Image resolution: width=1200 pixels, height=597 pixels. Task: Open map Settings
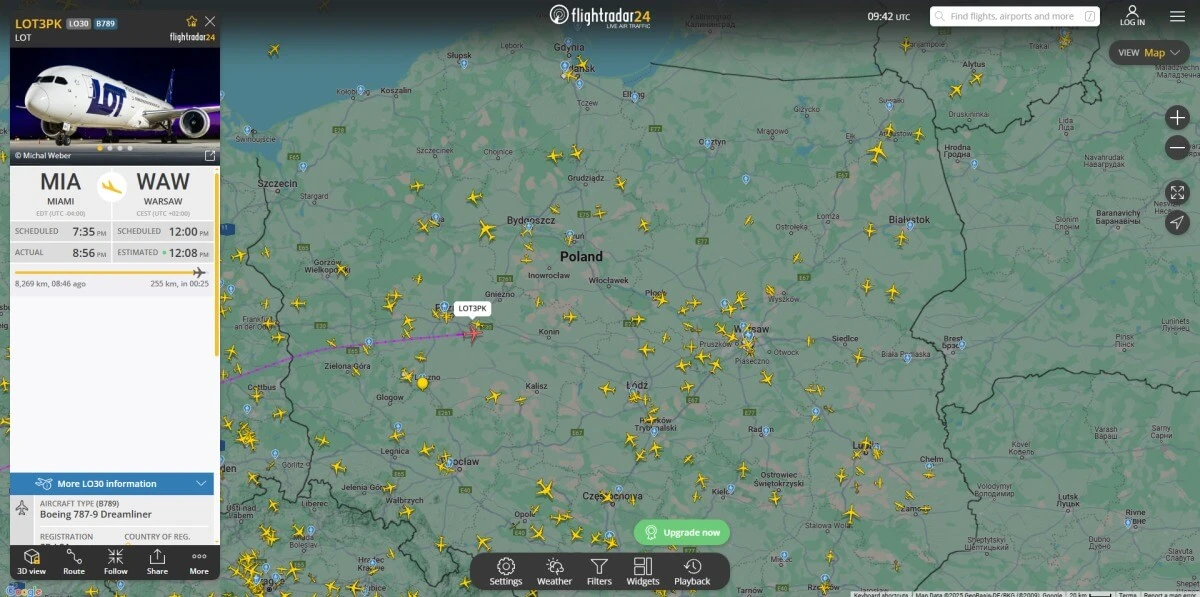[x=506, y=572]
